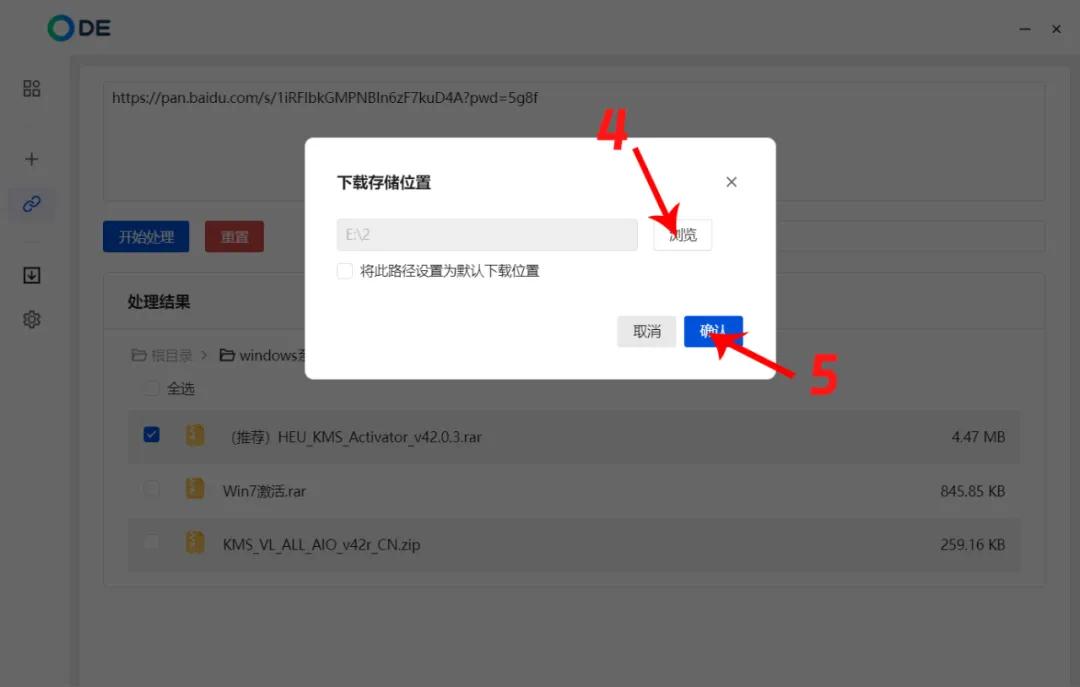The height and width of the screenshot is (687, 1080).
Task: Click the KMS_VL_ALL_AIO zip file icon
Action: tap(195, 543)
